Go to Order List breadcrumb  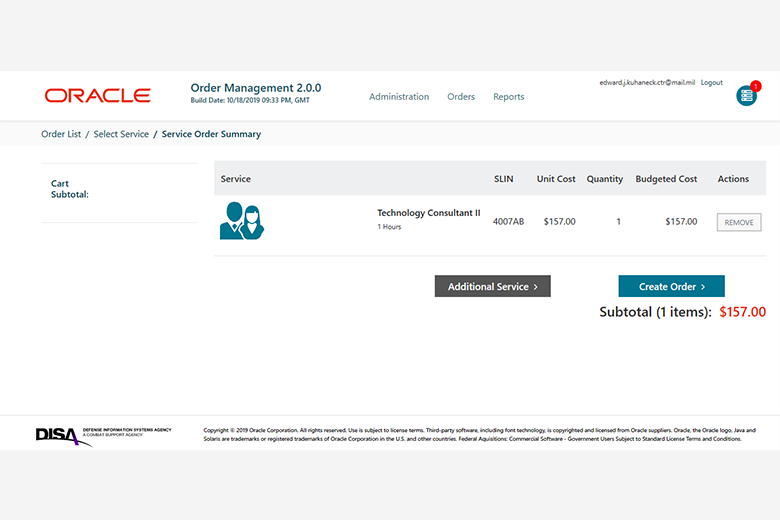tap(61, 134)
